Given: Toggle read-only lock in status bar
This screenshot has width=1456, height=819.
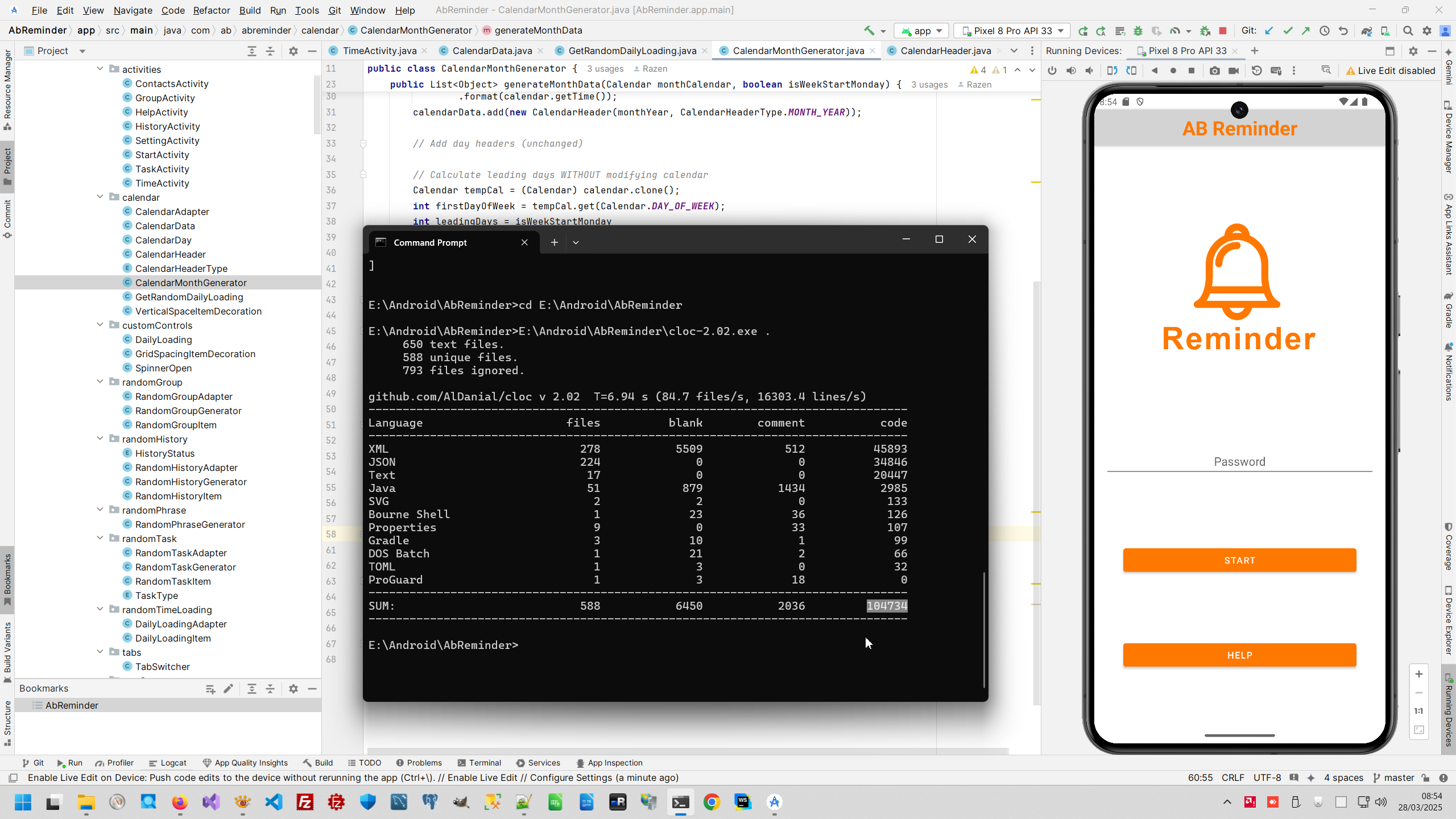Looking at the screenshot, I should (1425, 777).
